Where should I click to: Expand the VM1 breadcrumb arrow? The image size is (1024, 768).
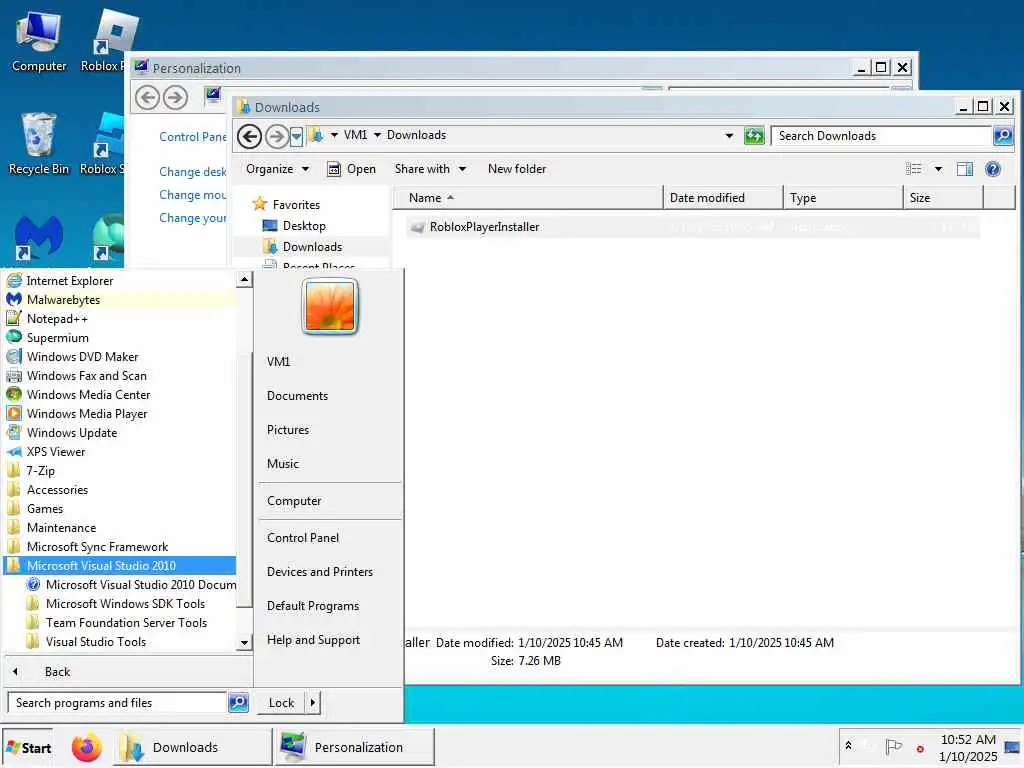click(x=377, y=135)
